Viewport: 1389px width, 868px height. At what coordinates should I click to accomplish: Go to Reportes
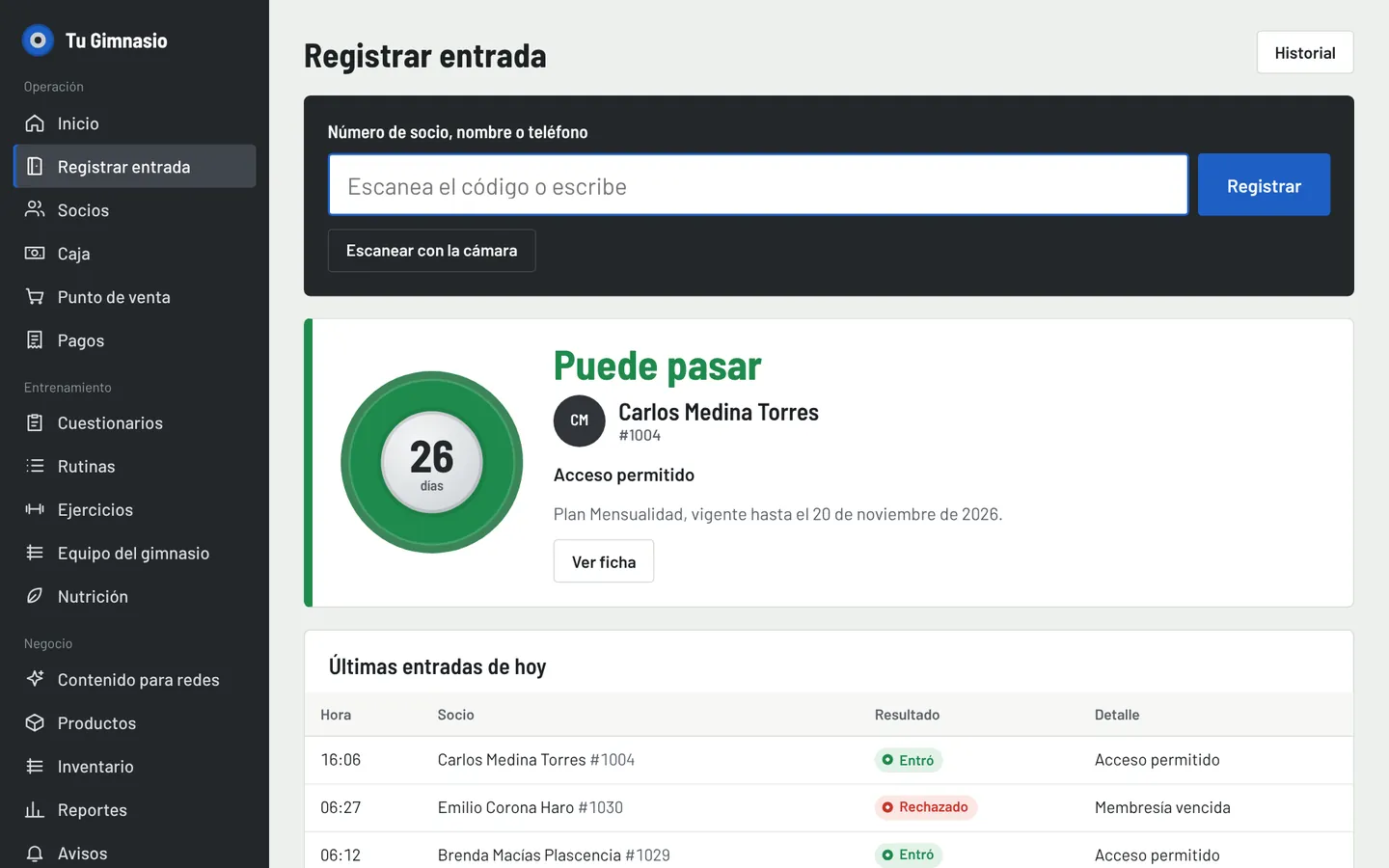point(135,810)
